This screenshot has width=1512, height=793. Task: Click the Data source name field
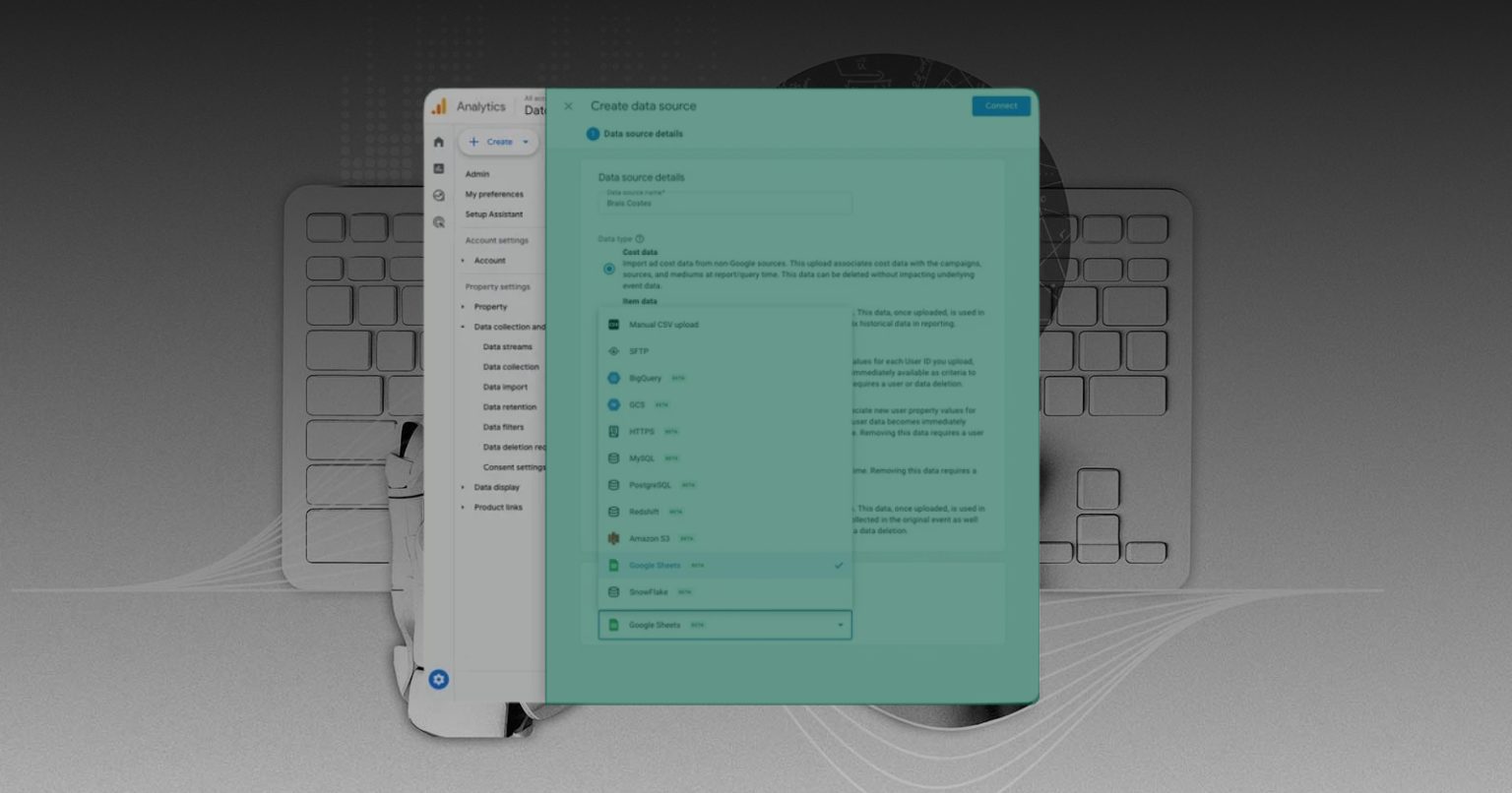tap(725, 201)
